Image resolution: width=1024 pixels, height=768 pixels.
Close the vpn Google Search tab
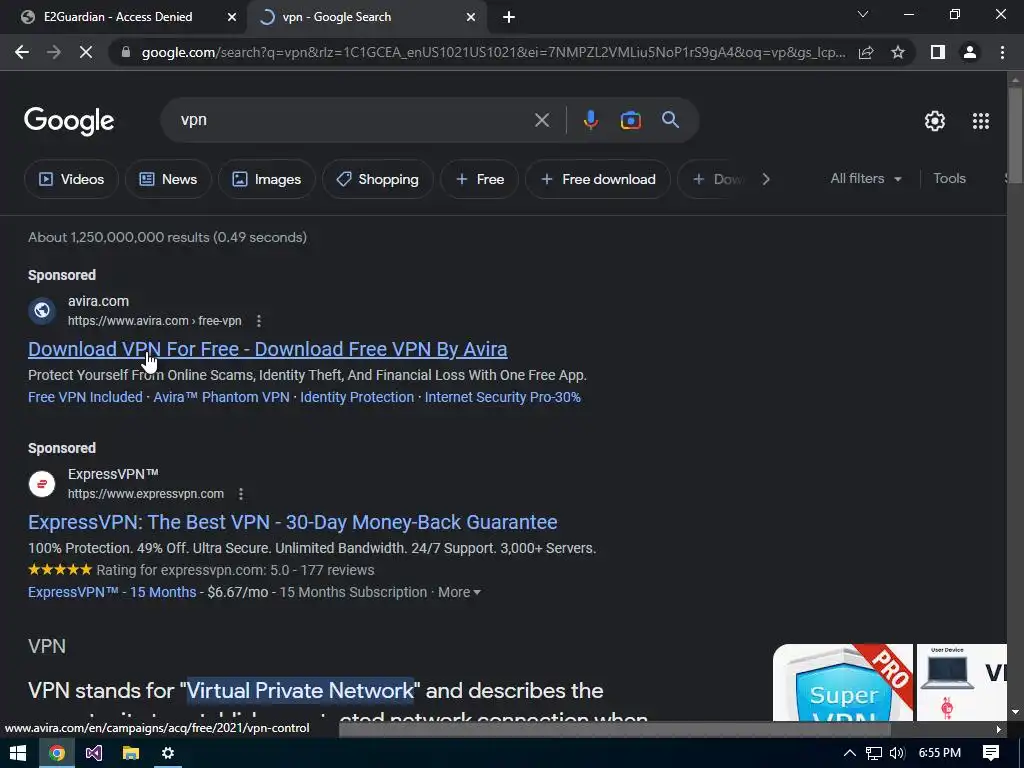[471, 17]
